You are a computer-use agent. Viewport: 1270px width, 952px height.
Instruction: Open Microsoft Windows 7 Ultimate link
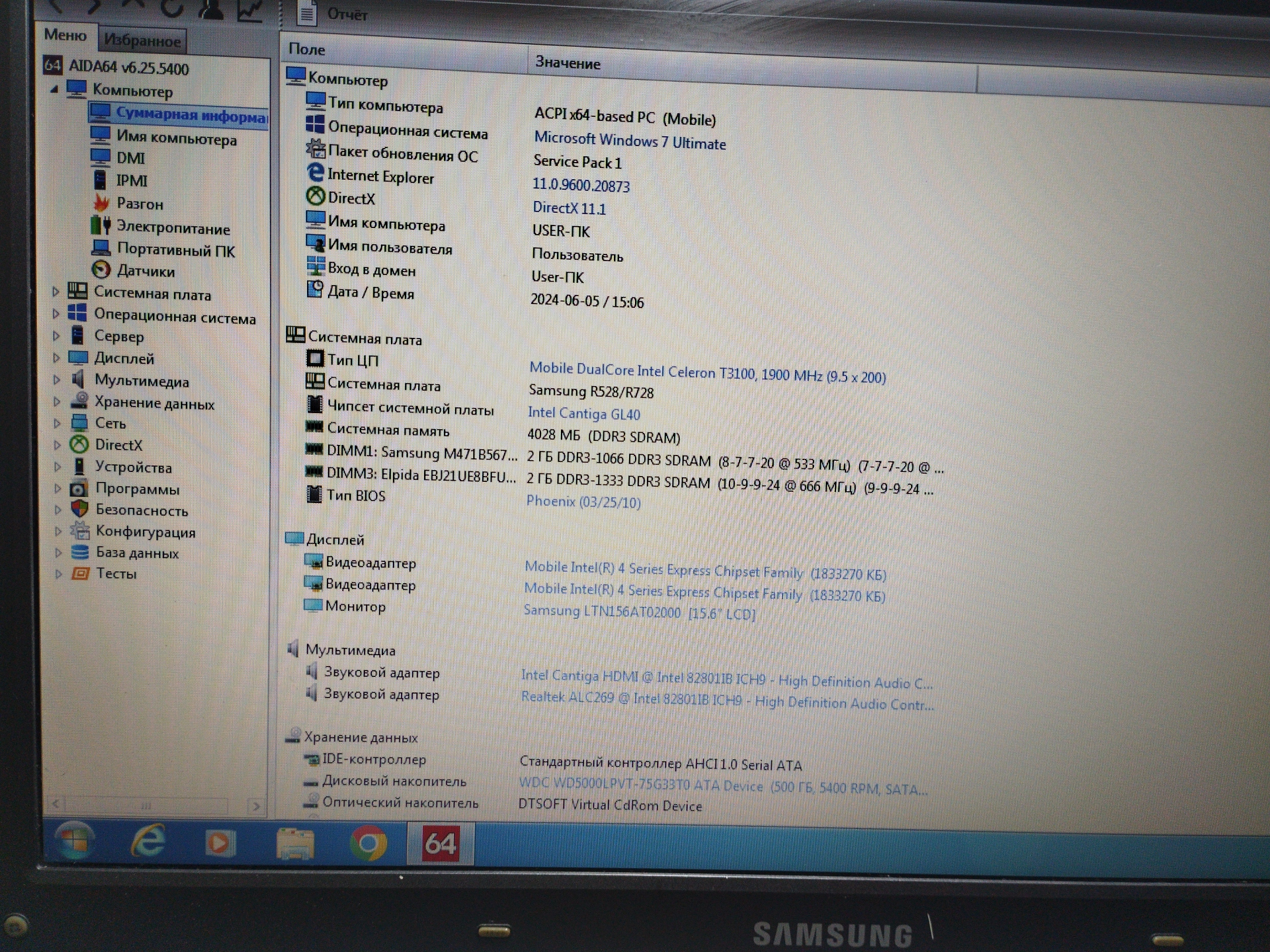coord(630,141)
